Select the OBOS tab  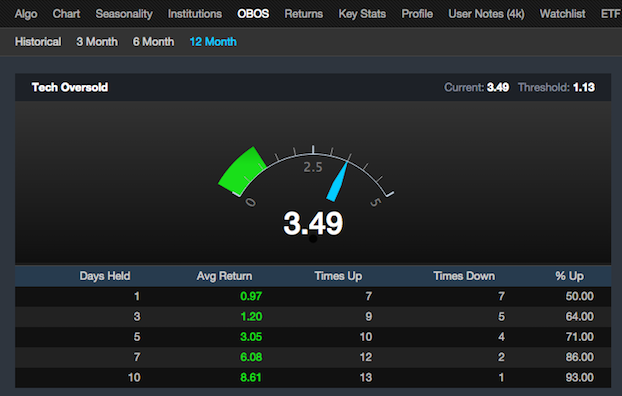[253, 14]
